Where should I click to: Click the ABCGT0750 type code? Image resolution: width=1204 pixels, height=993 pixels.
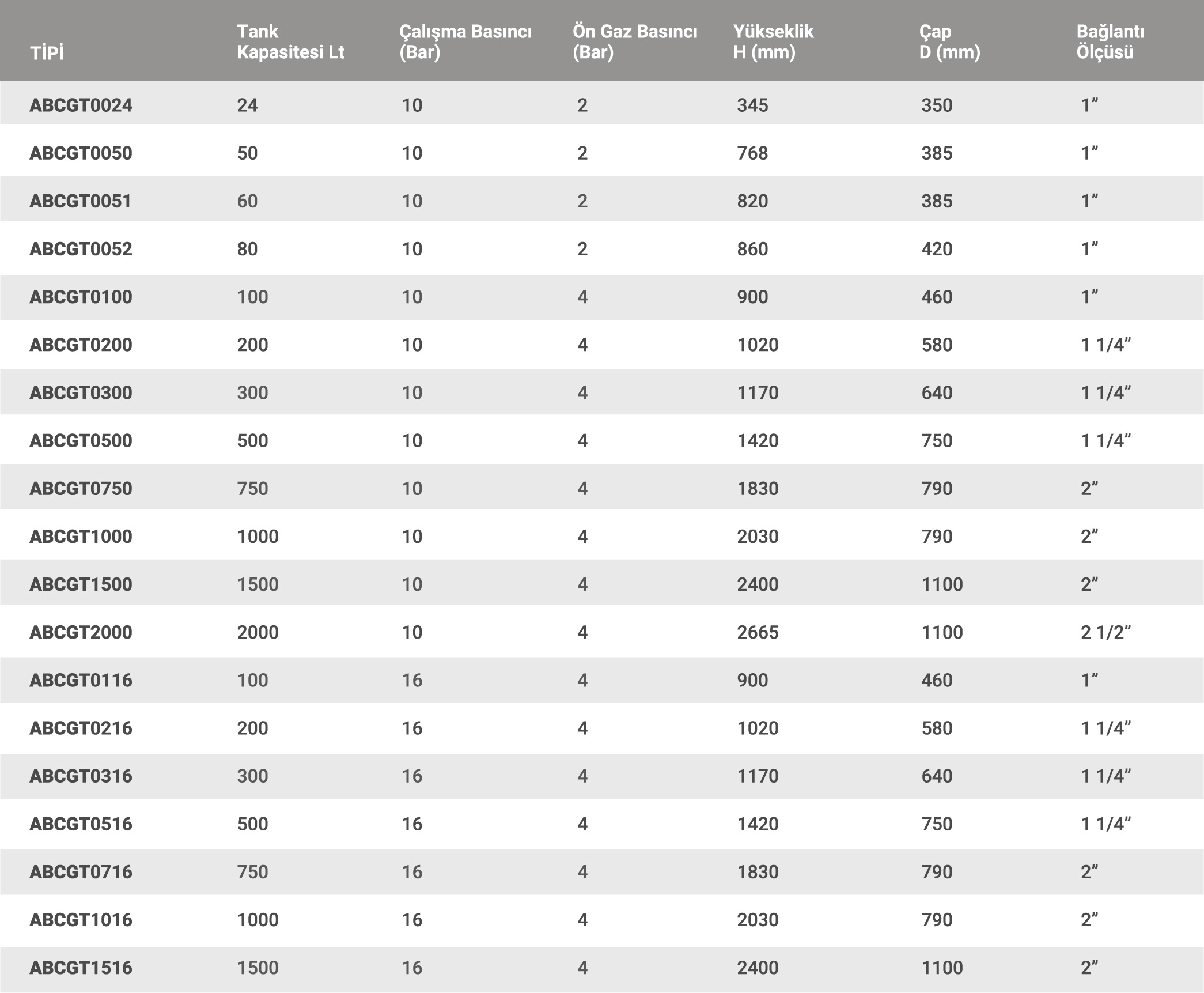point(81,488)
